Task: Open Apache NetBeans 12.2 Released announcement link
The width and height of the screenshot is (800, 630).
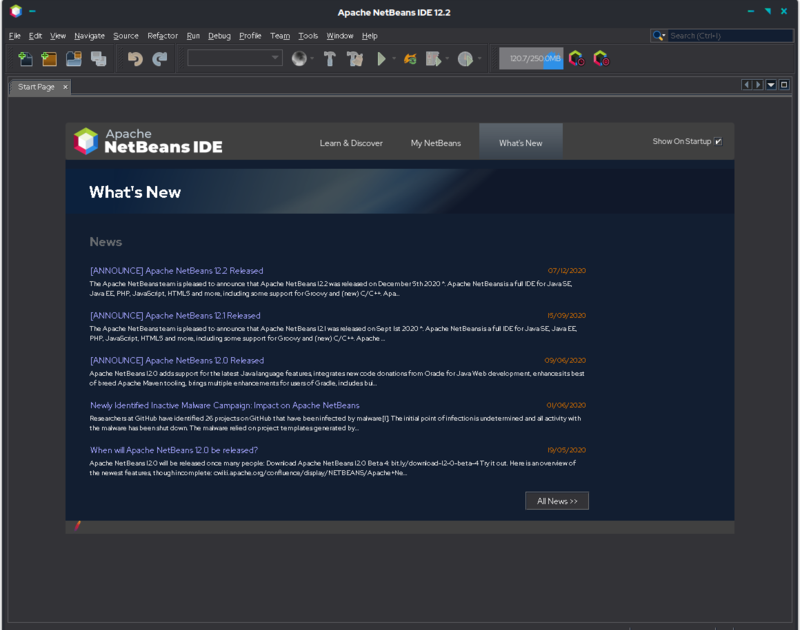Action: point(177,271)
